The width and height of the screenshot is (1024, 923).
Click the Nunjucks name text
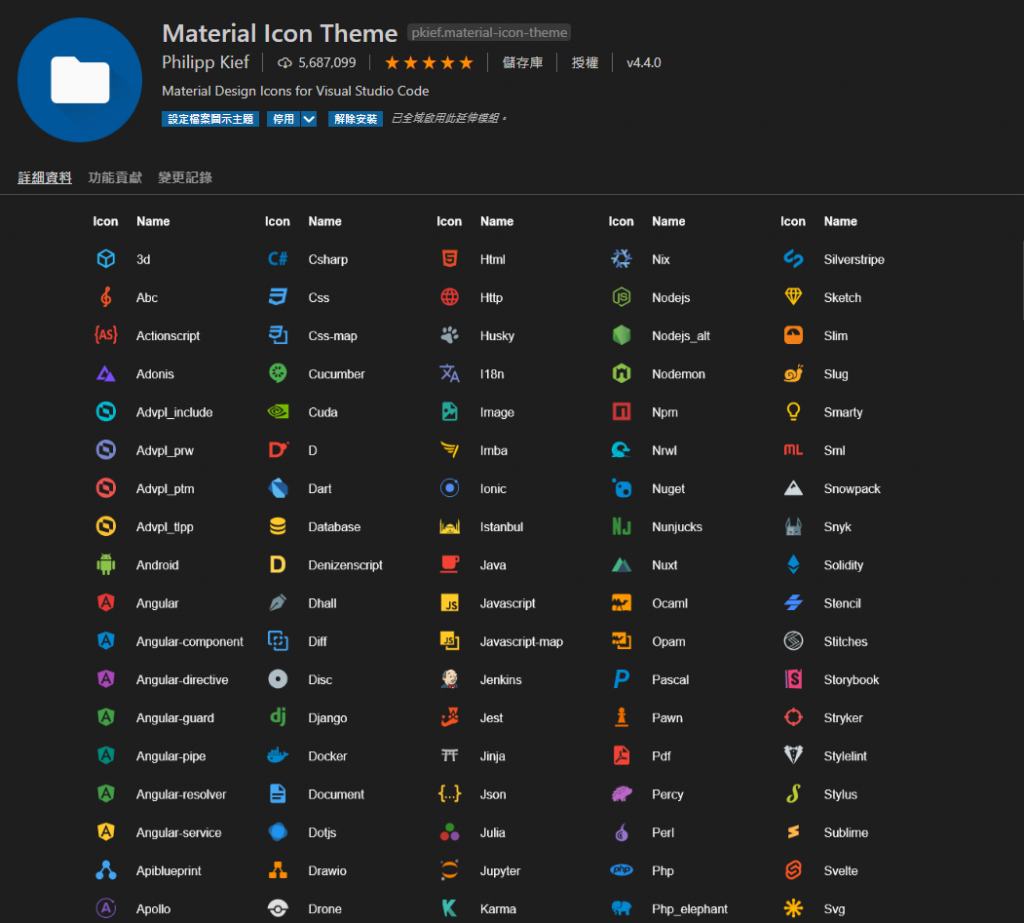pos(677,526)
